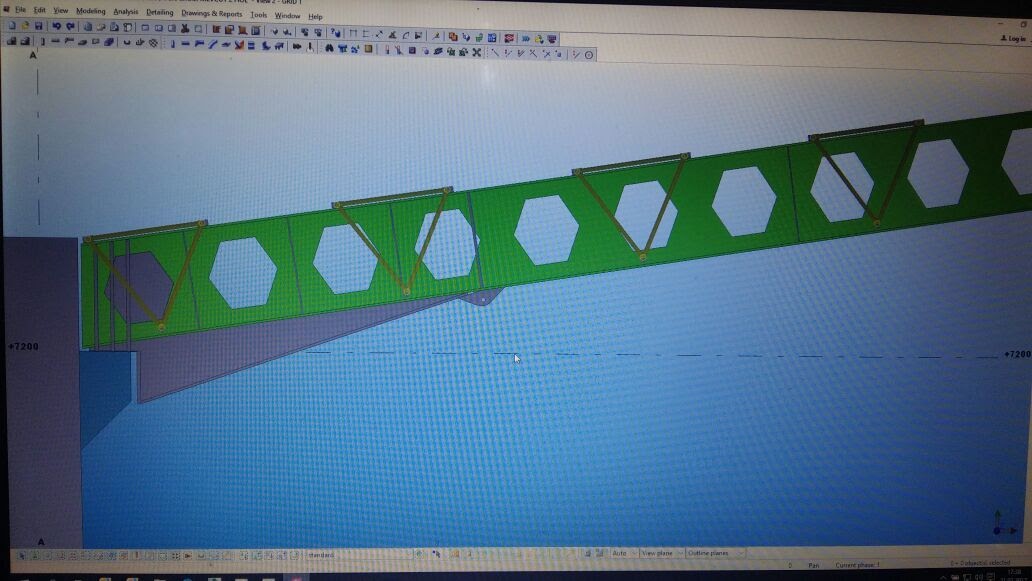Click the New model icon
This screenshot has width=1032, height=581.
tap(12, 26)
